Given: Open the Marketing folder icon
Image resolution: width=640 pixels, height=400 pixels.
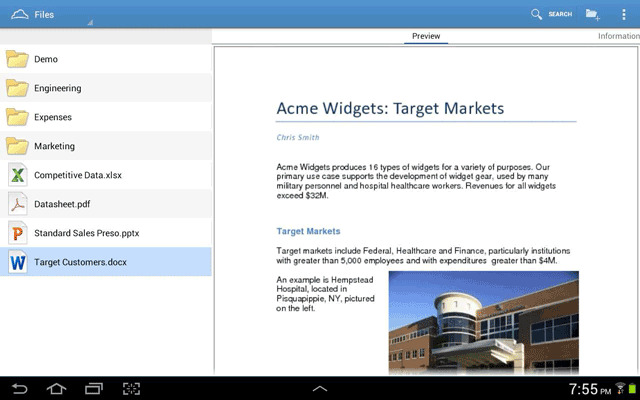Looking at the screenshot, I should tap(17, 146).
